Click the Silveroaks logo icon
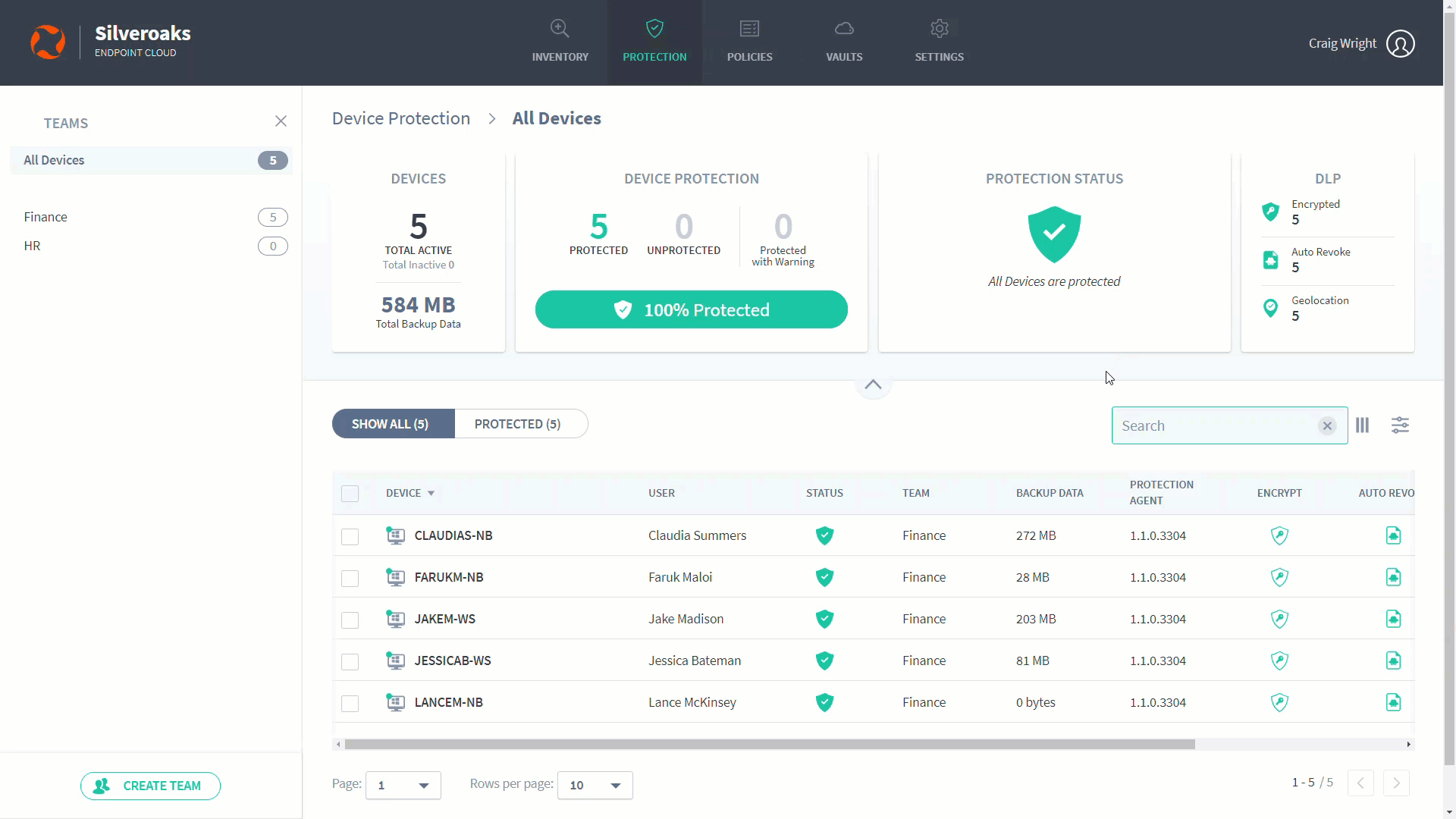Screen dimensions: 1456x819 tap(48, 42)
